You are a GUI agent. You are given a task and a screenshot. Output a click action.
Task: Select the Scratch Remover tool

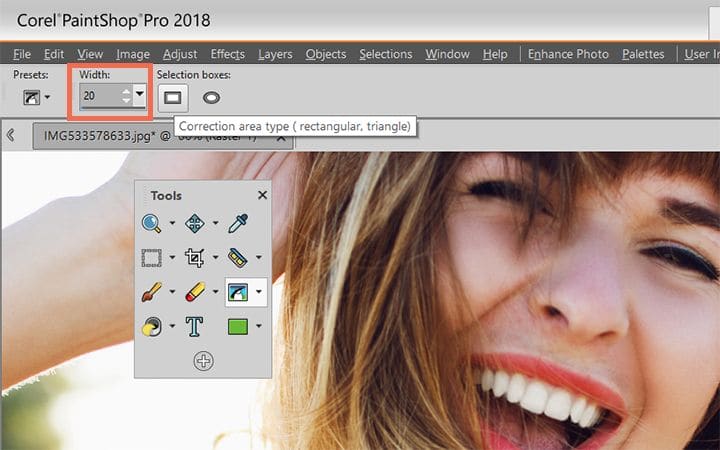pos(238,292)
